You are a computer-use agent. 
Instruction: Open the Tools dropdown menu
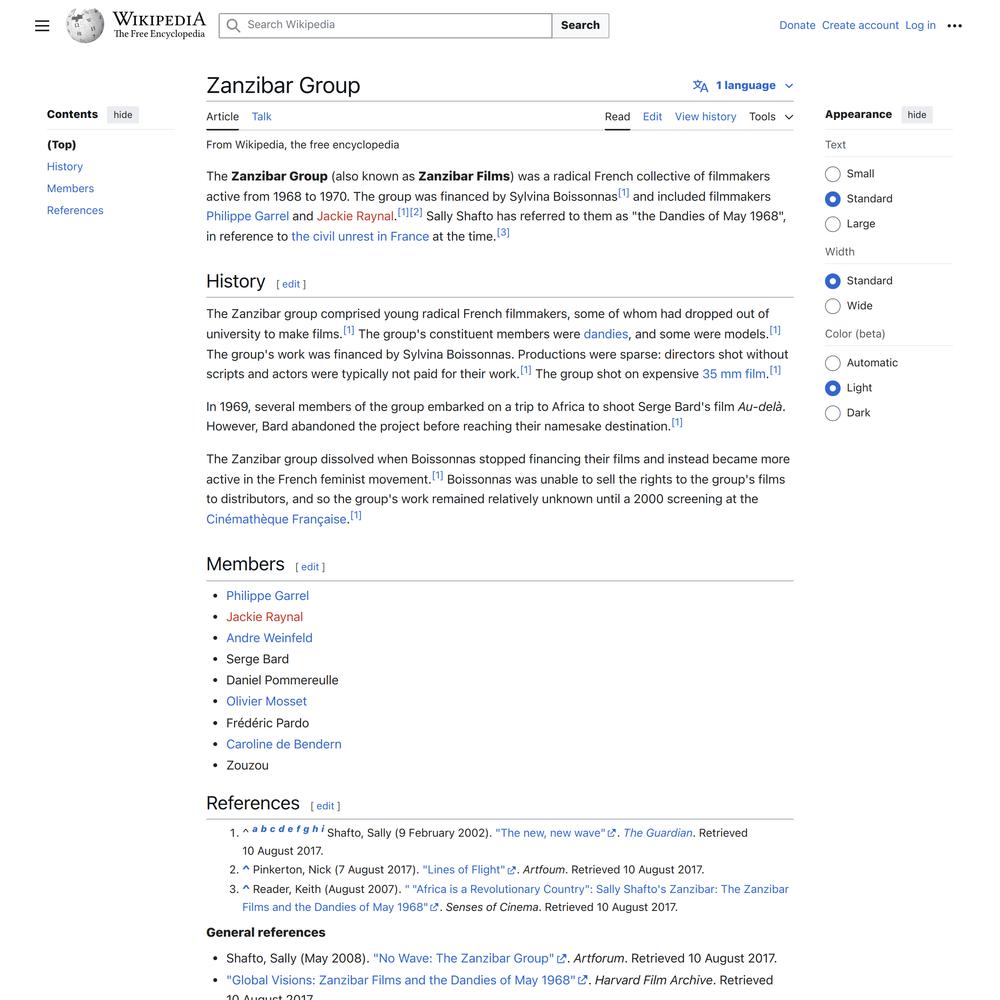(x=771, y=117)
